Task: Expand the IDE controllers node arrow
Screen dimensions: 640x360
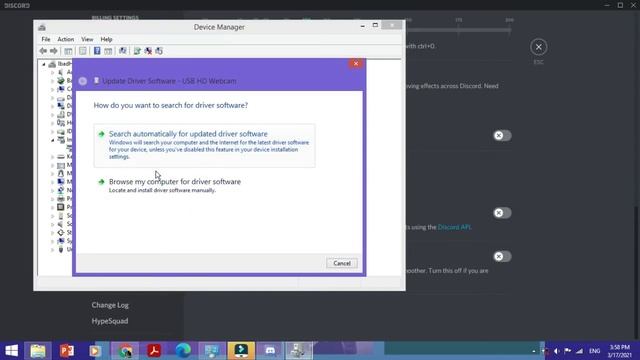Action: (x=52, y=131)
